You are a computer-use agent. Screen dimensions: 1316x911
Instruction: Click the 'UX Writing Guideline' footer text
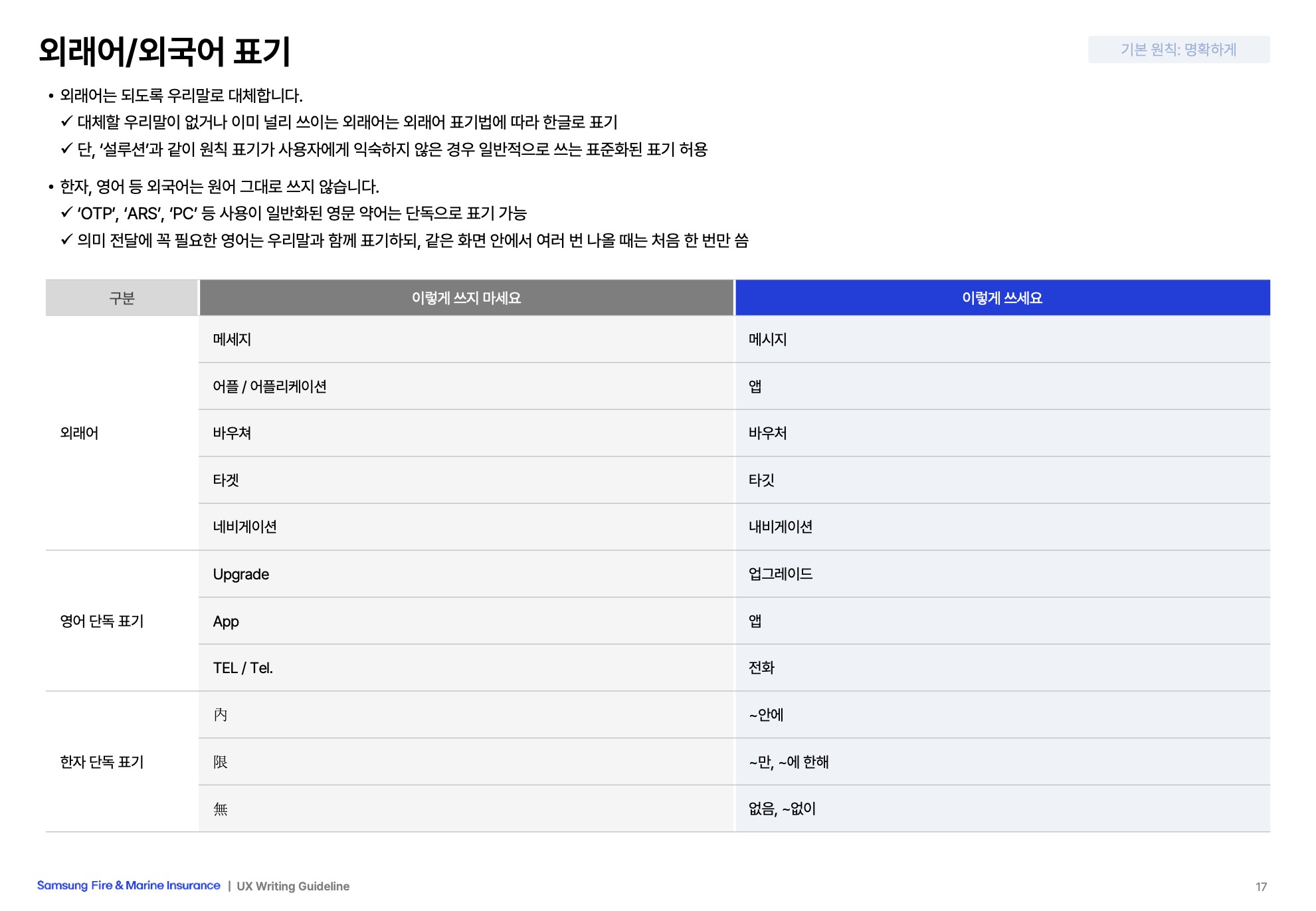(293, 886)
